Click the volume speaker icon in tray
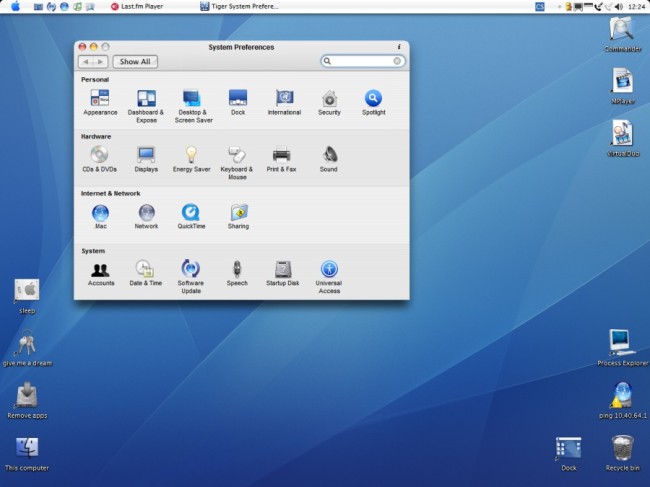This screenshot has height=487, width=650. (619, 7)
